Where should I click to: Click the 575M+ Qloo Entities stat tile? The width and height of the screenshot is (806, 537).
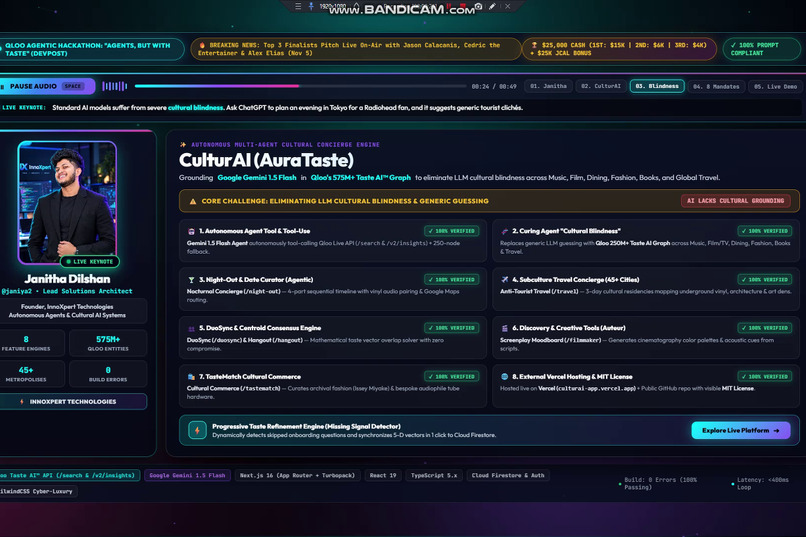point(108,343)
